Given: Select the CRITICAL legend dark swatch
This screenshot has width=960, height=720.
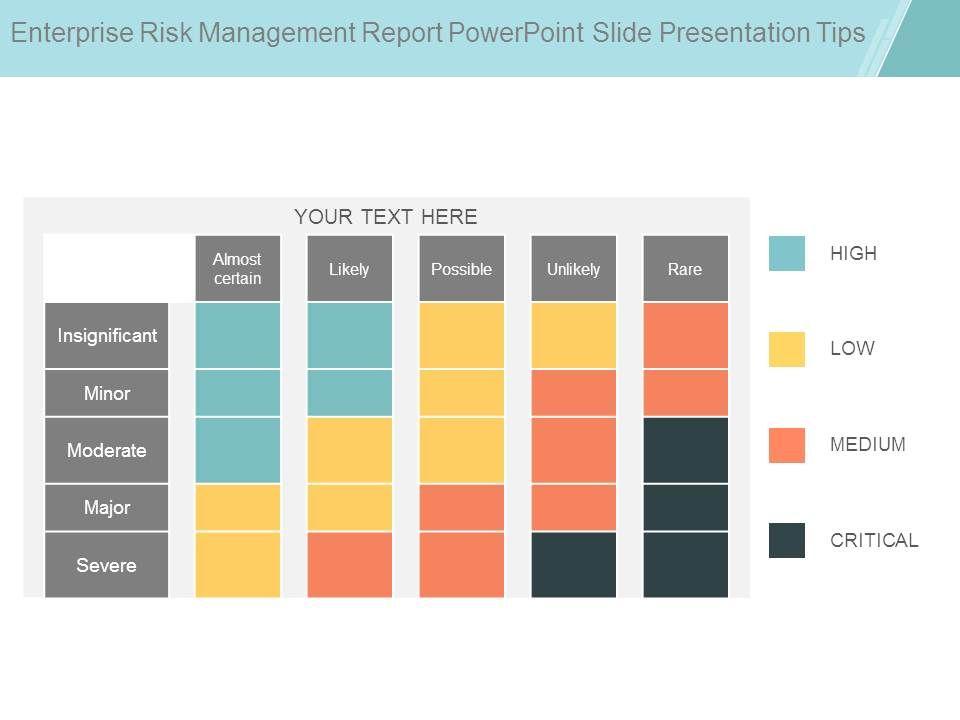Looking at the screenshot, I should click(x=786, y=540).
